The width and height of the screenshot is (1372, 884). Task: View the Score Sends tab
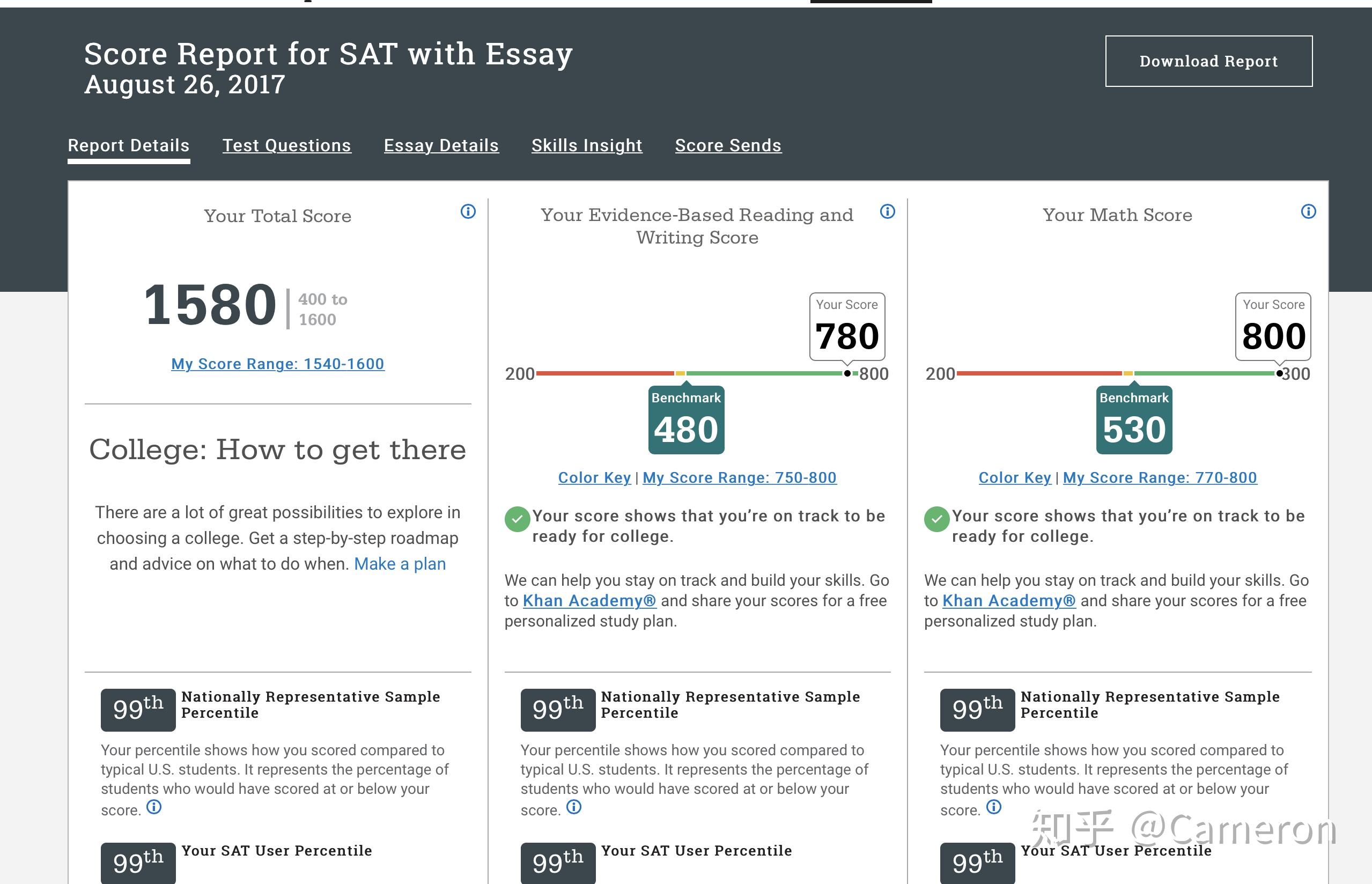coord(728,146)
